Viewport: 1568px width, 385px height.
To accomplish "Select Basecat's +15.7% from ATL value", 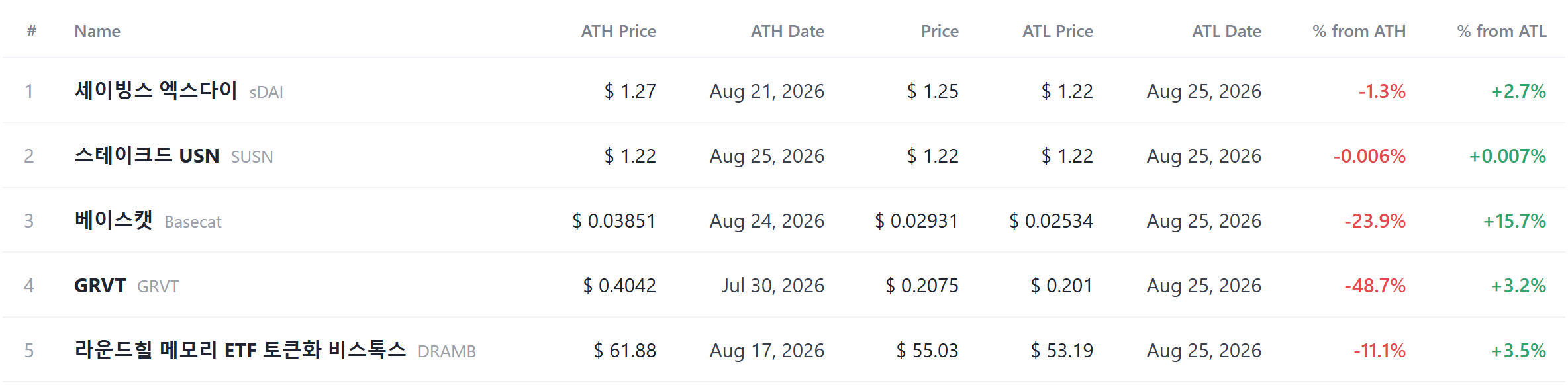I will [x=1514, y=221].
